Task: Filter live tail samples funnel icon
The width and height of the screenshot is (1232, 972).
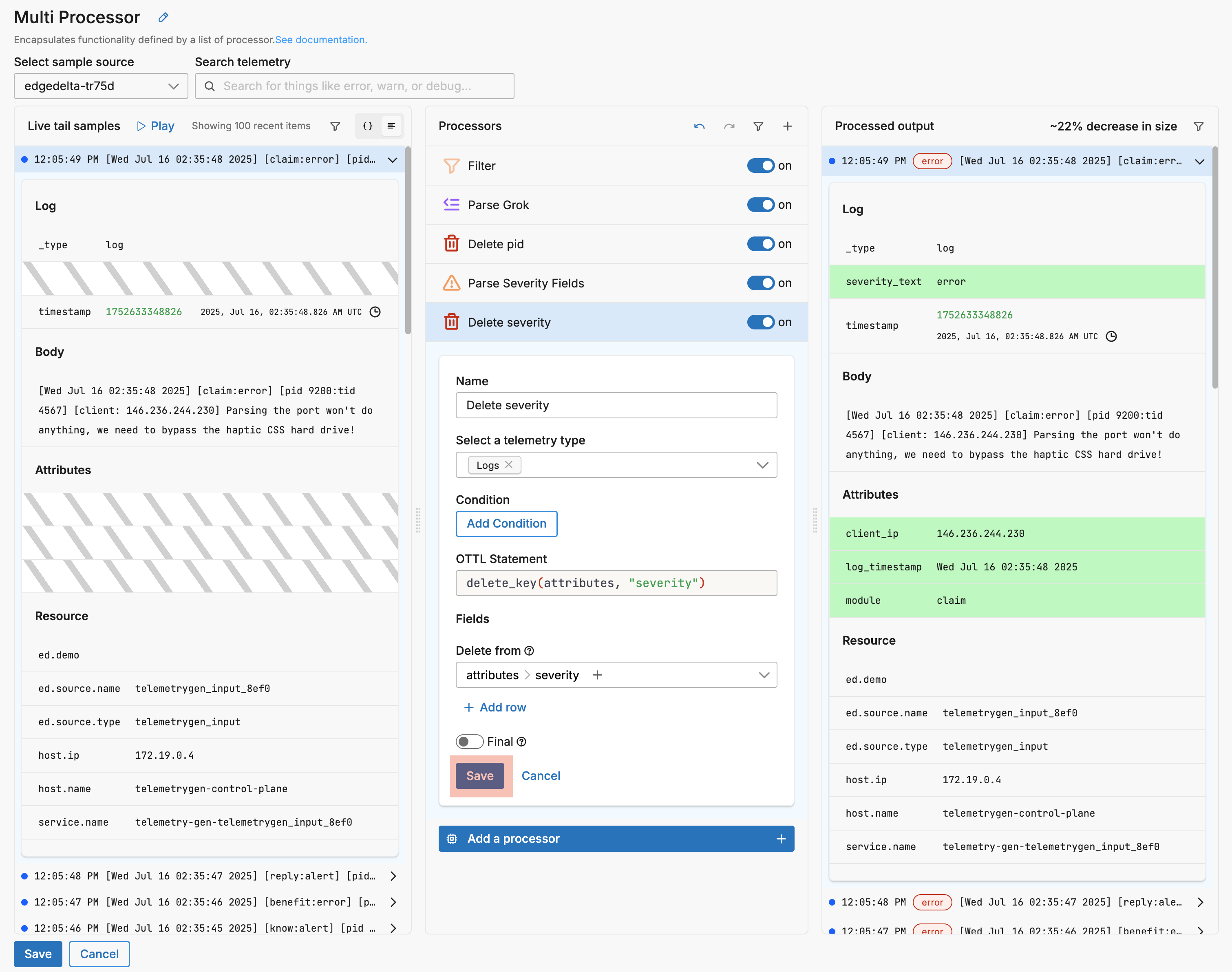Action: [335, 126]
